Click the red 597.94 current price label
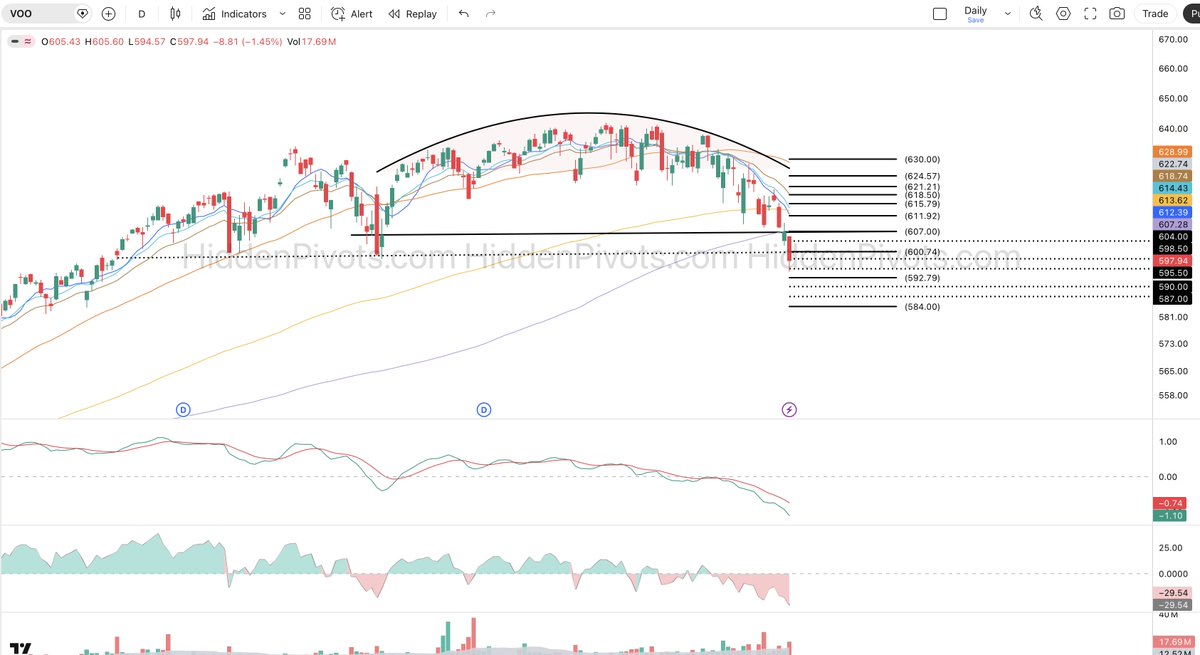The width and height of the screenshot is (1200, 655). click(x=1172, y=260)
